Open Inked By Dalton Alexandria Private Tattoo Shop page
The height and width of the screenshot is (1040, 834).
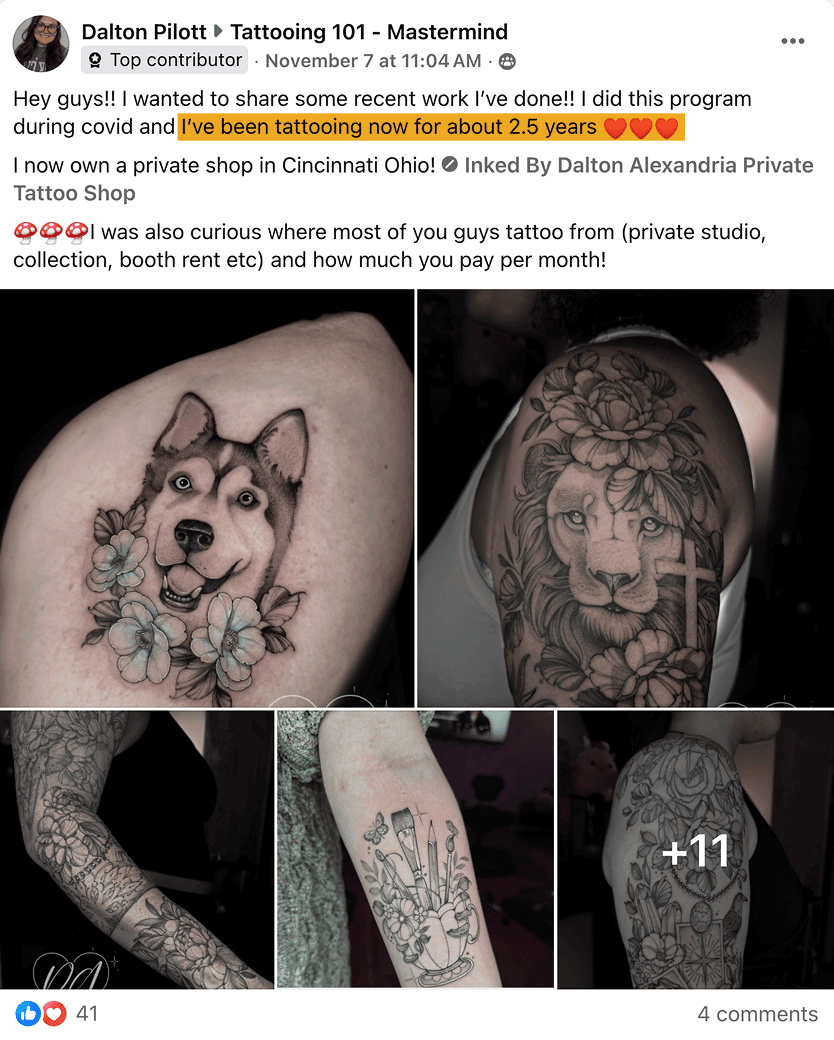pos(413,179)
